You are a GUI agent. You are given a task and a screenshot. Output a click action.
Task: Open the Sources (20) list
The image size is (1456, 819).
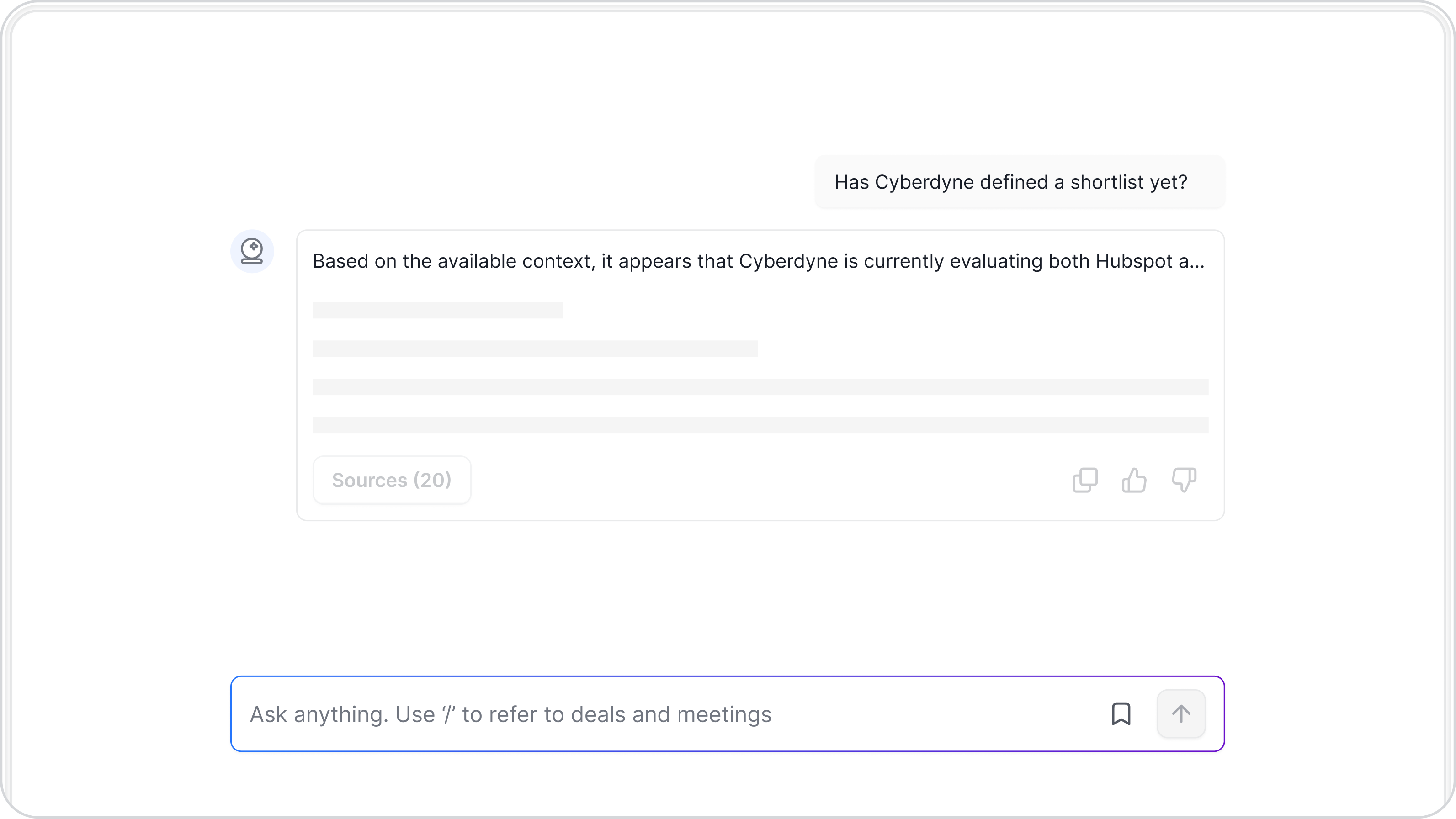[392, 480]
